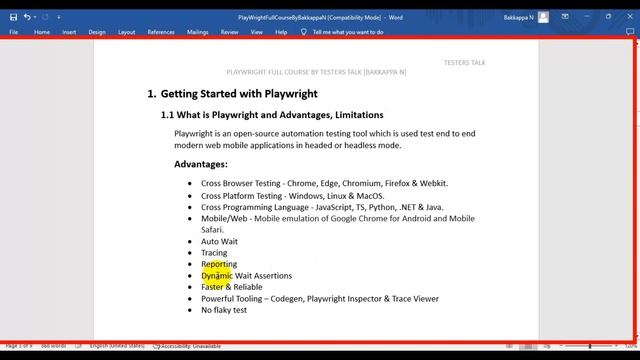Screen dimensions: 640x360
Task: Click the Redo/Repeat icon in Quick Access toolbar
Action: click(45, 17)
